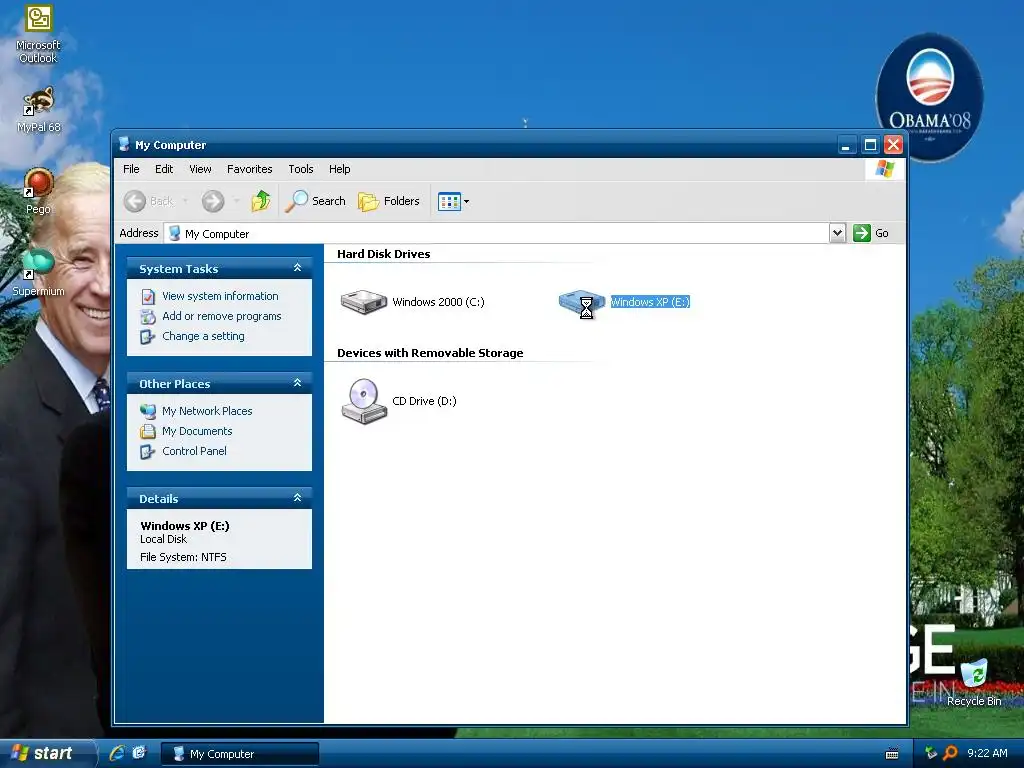Click the Windows 2000 (C:) label
This screenshot has width=1024, height=768.
click(x=438, y=302)
